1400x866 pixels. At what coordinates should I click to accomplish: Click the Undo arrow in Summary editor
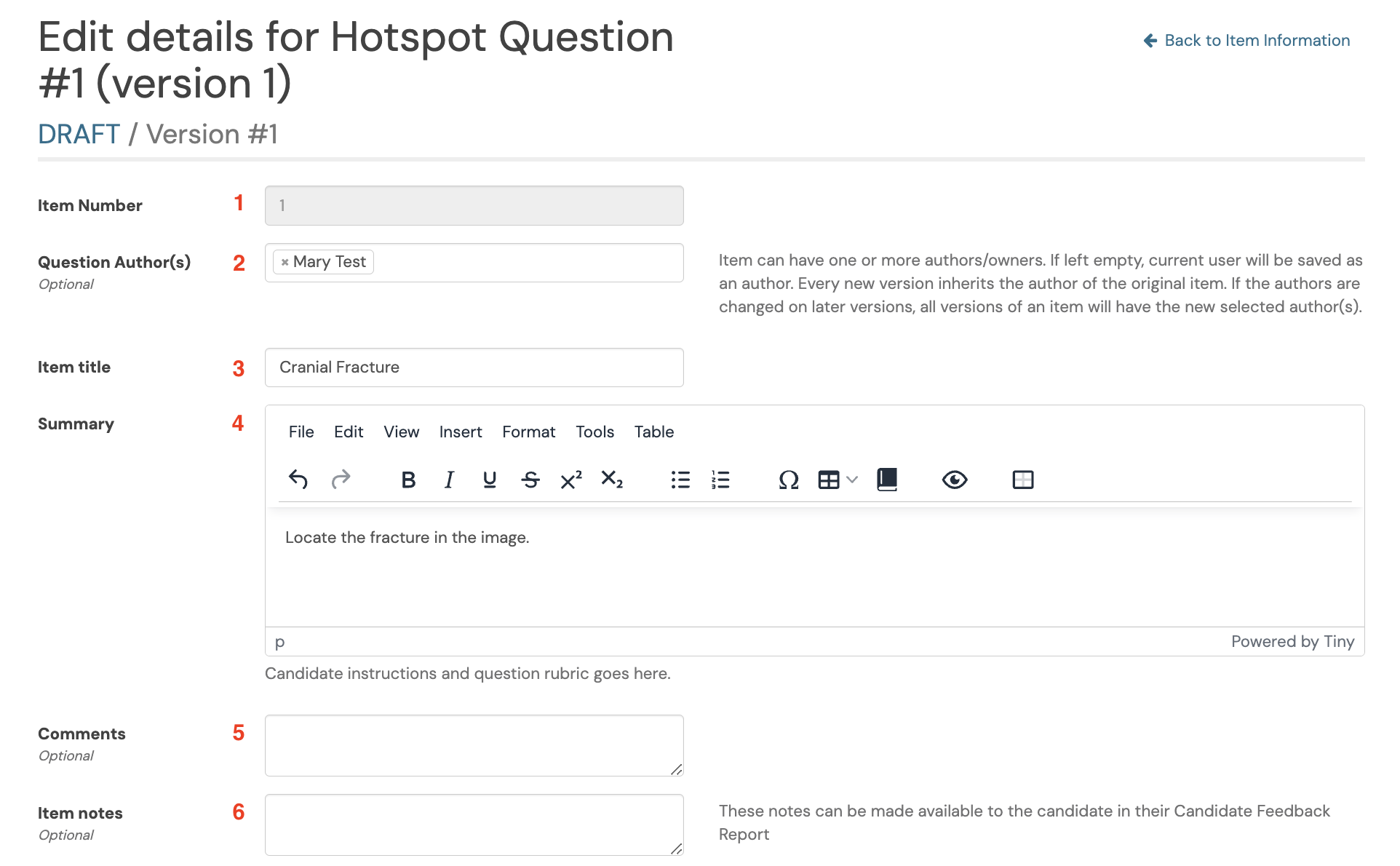[298, 480]
